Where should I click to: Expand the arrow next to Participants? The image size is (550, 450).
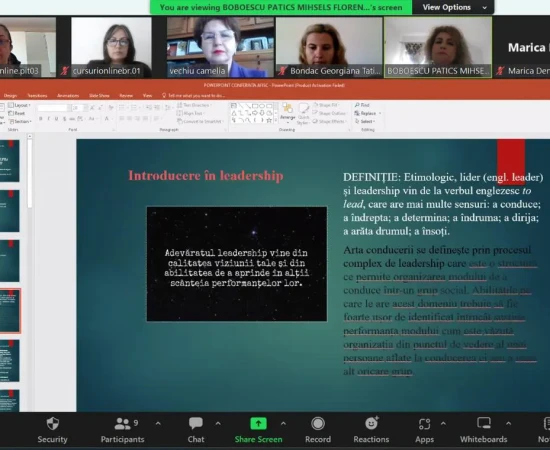click(158, 424)
